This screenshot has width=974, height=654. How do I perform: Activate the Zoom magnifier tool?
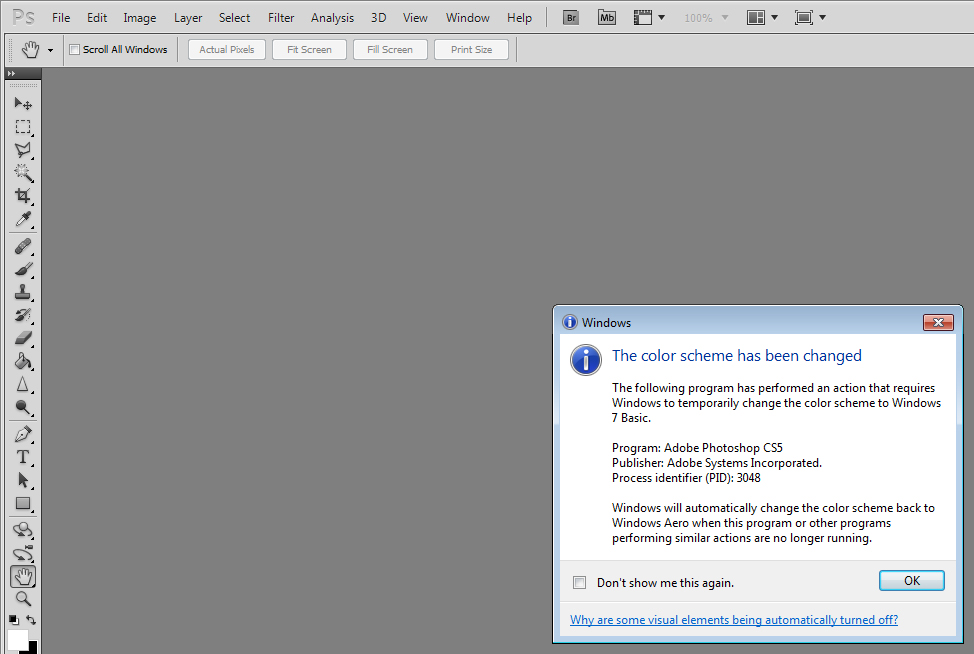click(x=22, y=599)
